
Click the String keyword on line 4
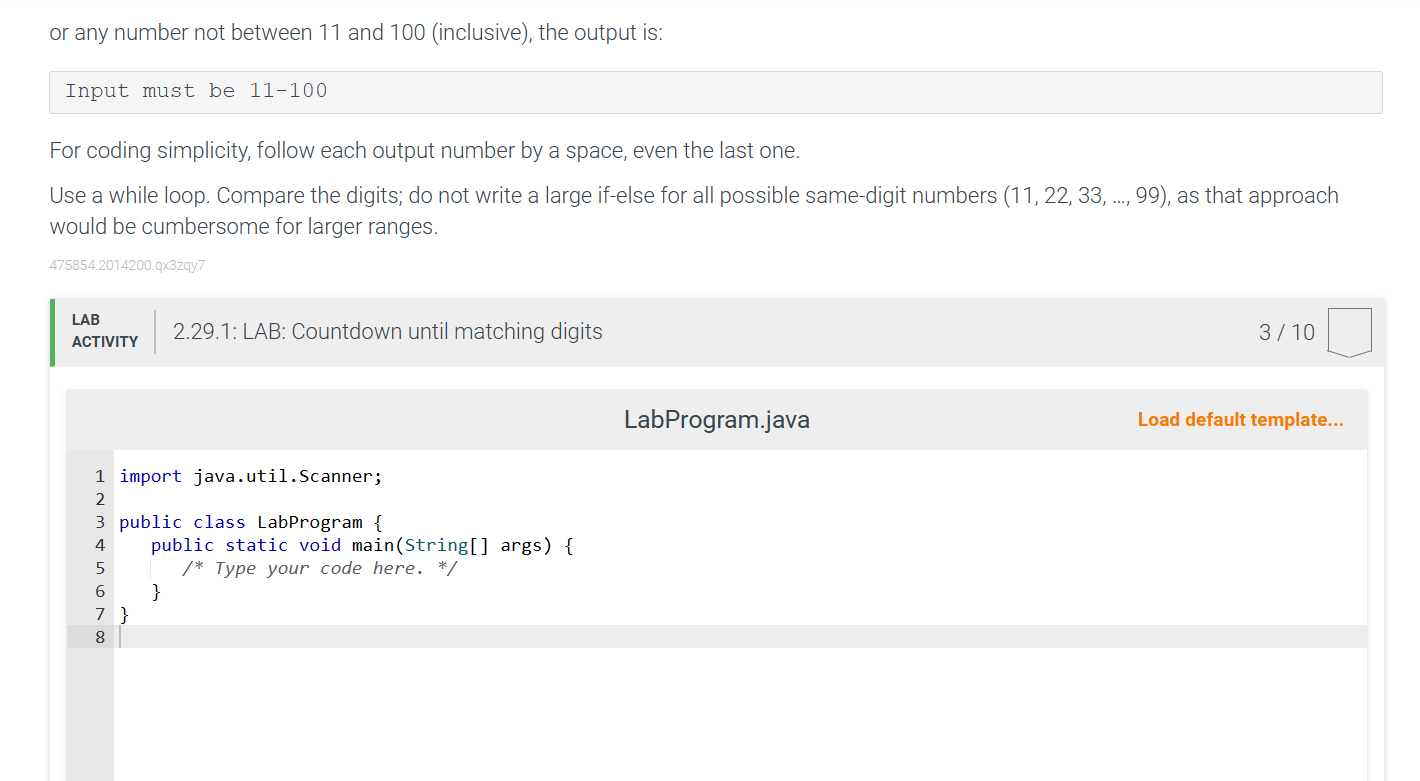click(x=439, y=544)
